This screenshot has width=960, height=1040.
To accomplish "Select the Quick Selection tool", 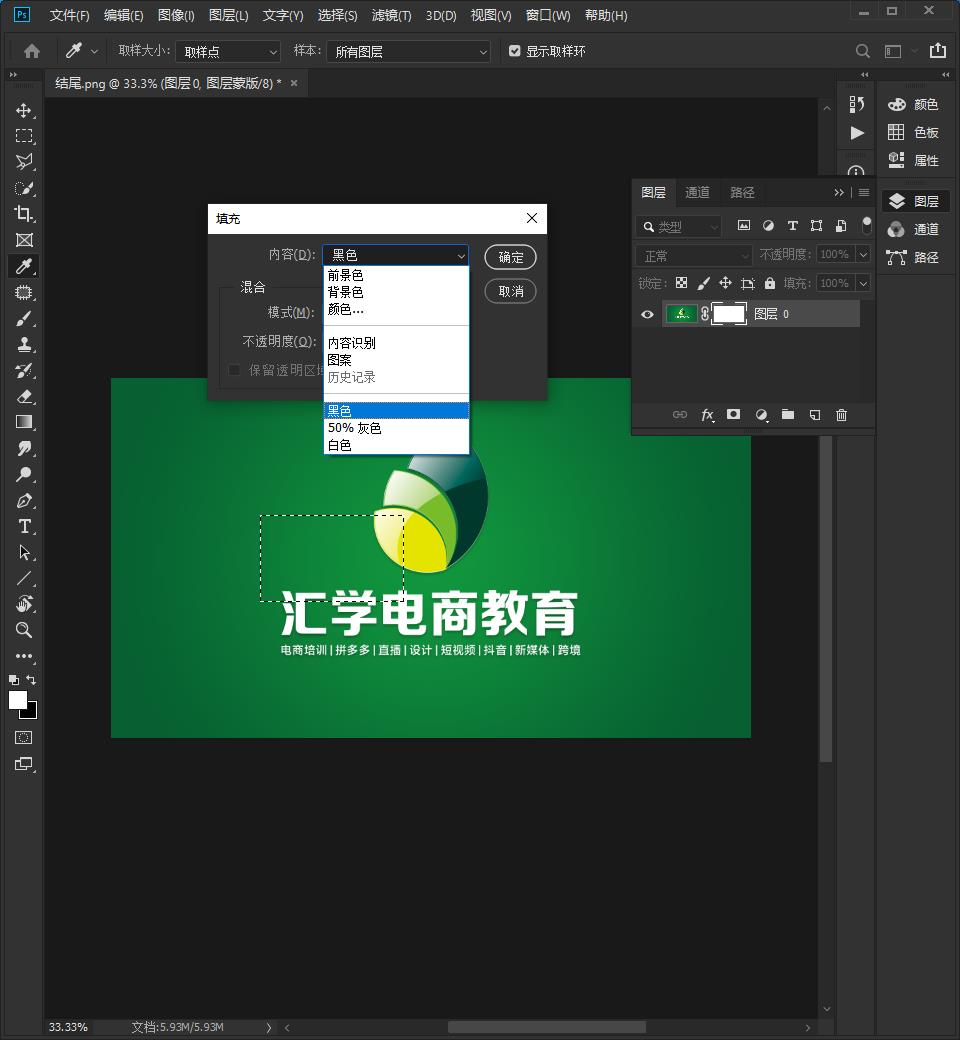I will click(24, 188).
